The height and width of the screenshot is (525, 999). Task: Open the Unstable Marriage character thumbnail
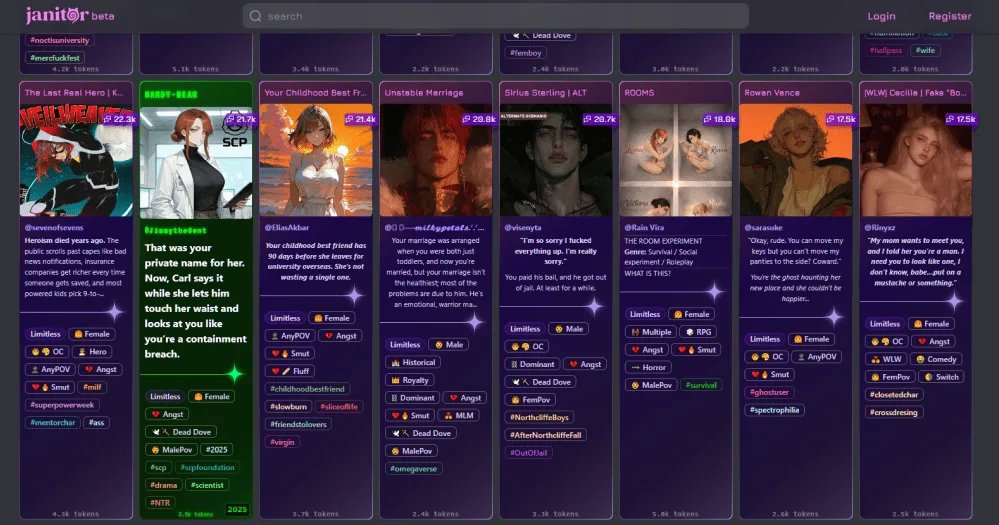435,160
